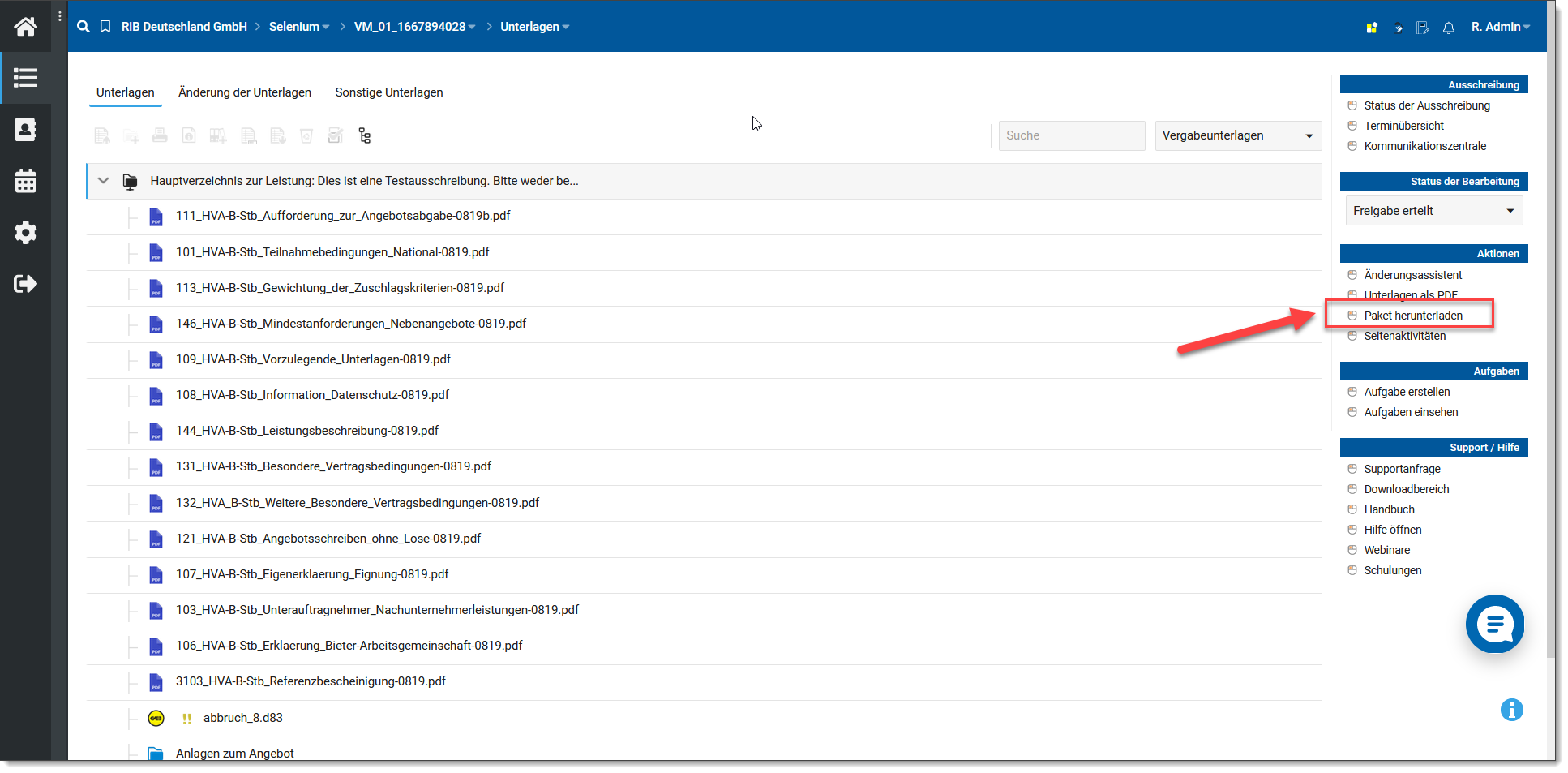Screen dimensions: 1568x773
Task: Click the download document toolbar icon
Action: pyautogui.click(x=278, y=136)
